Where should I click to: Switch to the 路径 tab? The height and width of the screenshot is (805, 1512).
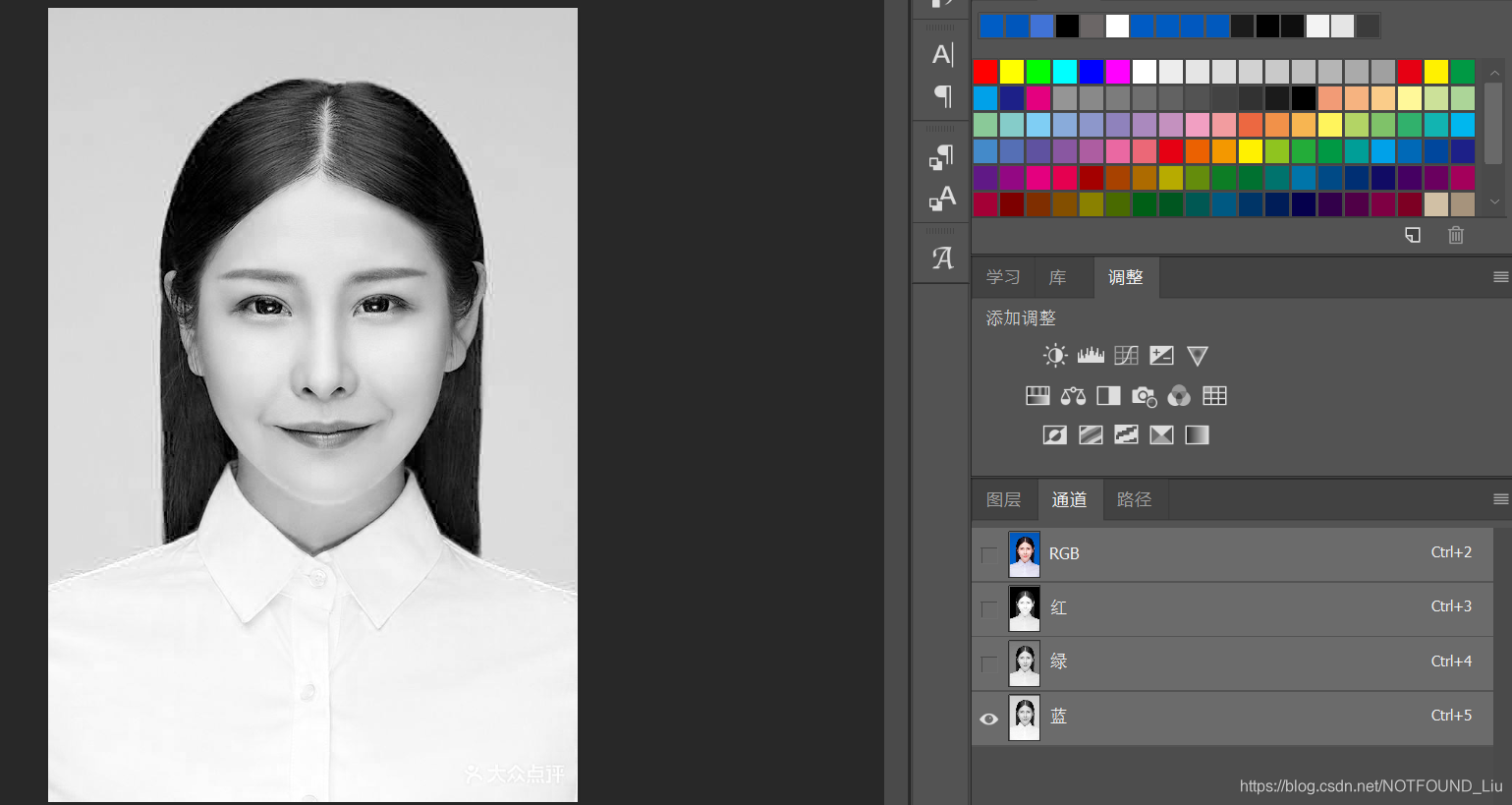point(1134,499)
